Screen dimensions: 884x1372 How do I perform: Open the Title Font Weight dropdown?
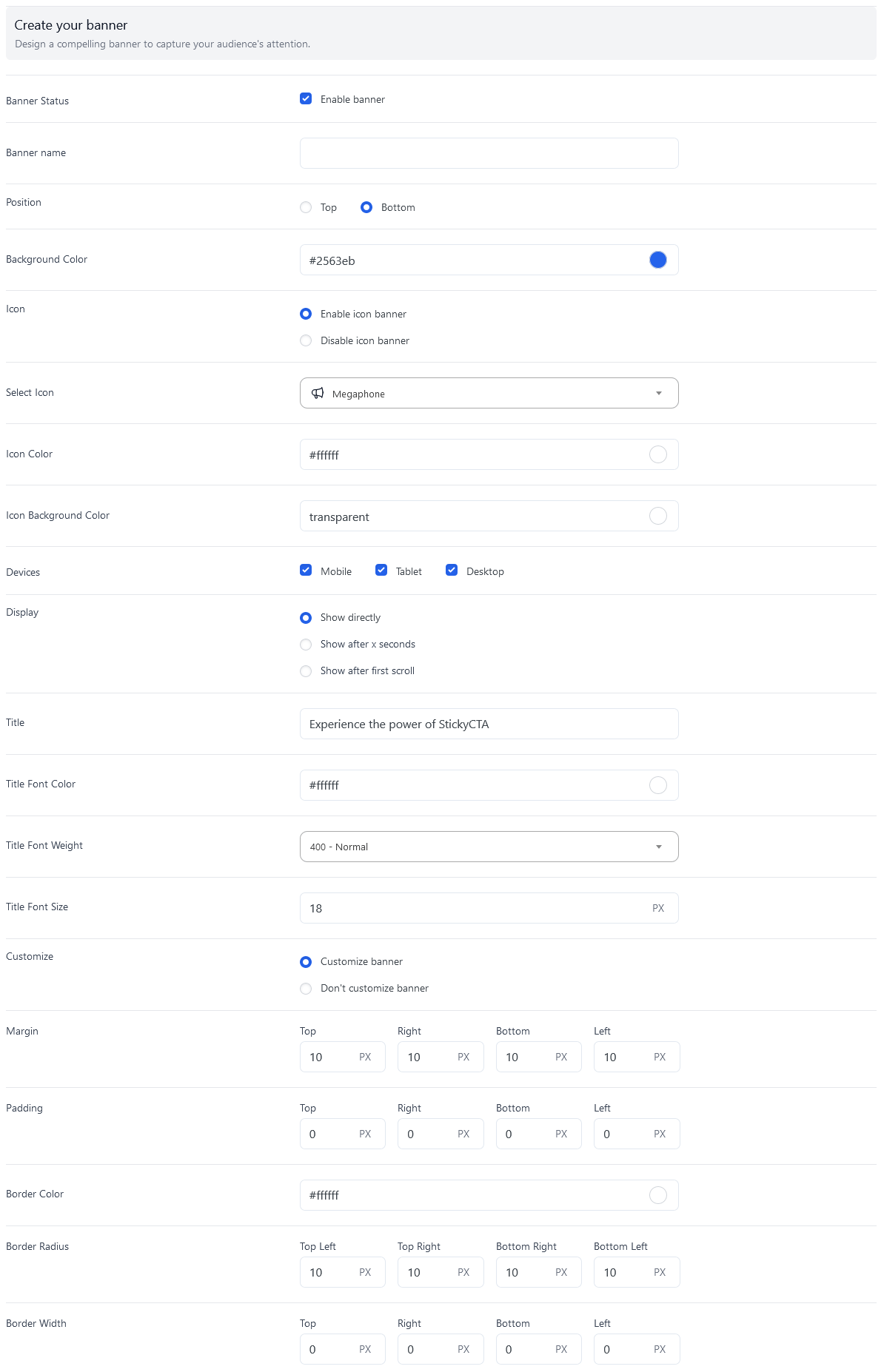(489, 847)
